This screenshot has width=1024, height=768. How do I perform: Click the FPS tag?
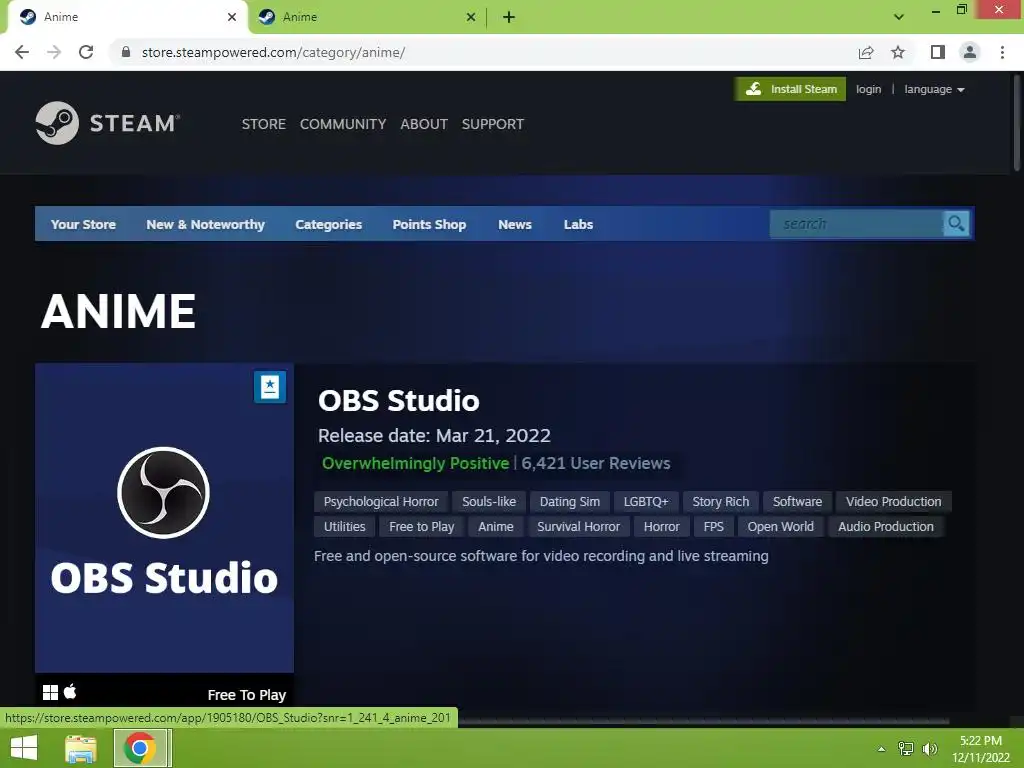[x=713, y=526]
